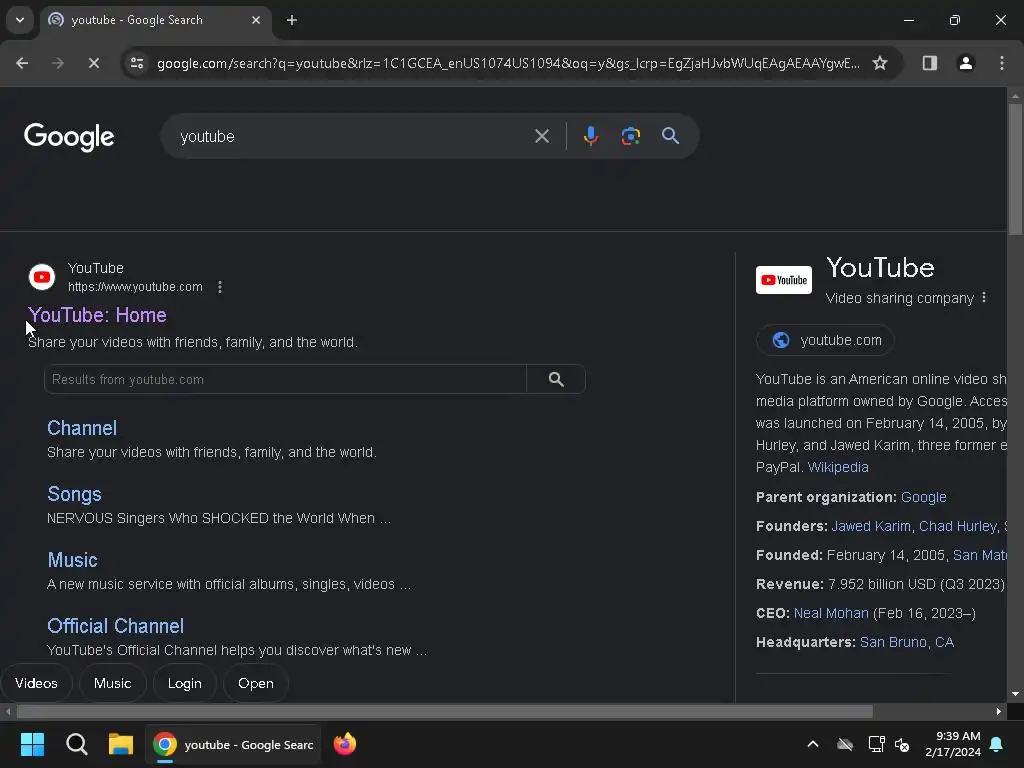Clear the Google search query
Screen dimensions: 1024x768
(542, 136)
